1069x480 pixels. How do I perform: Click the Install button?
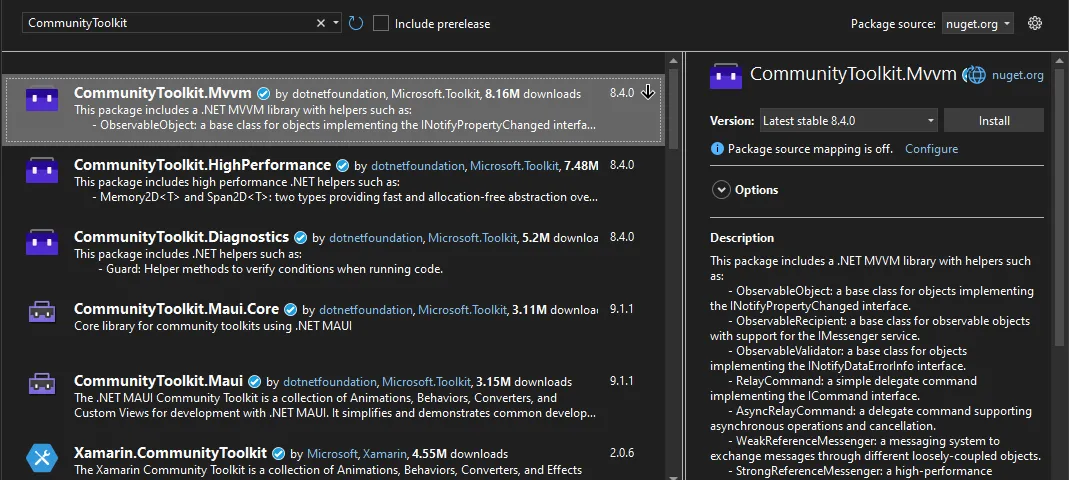tap(993, 121)
